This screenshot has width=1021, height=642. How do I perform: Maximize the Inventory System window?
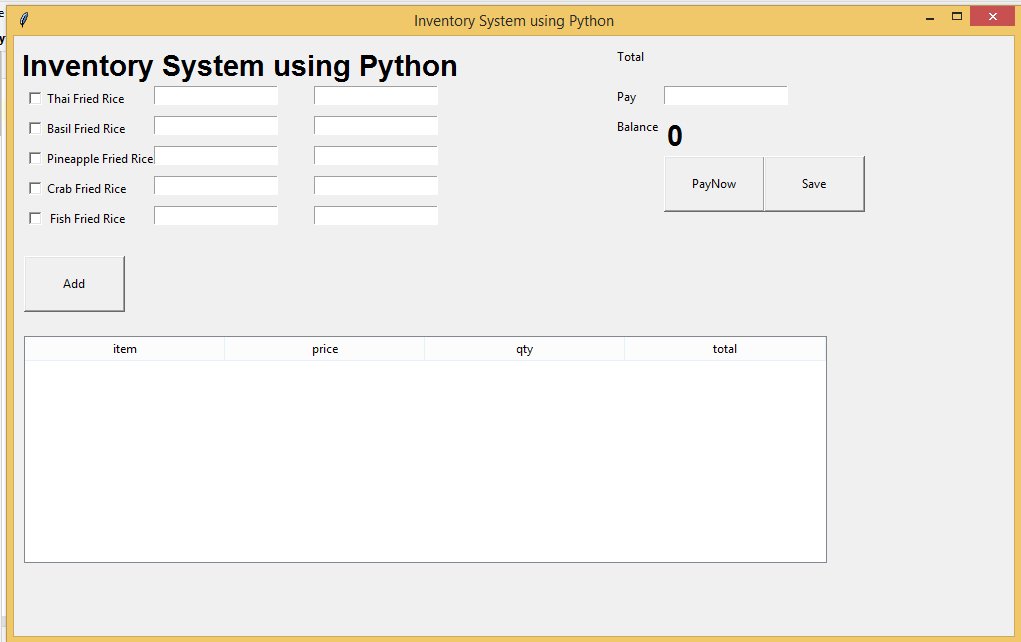pos(957,17)
